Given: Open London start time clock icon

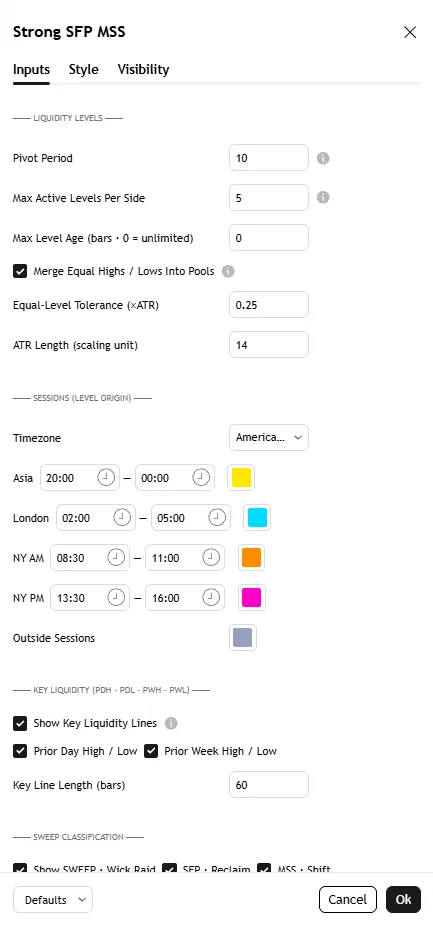Looking at the screenshot, I should [x=122, y=518].
